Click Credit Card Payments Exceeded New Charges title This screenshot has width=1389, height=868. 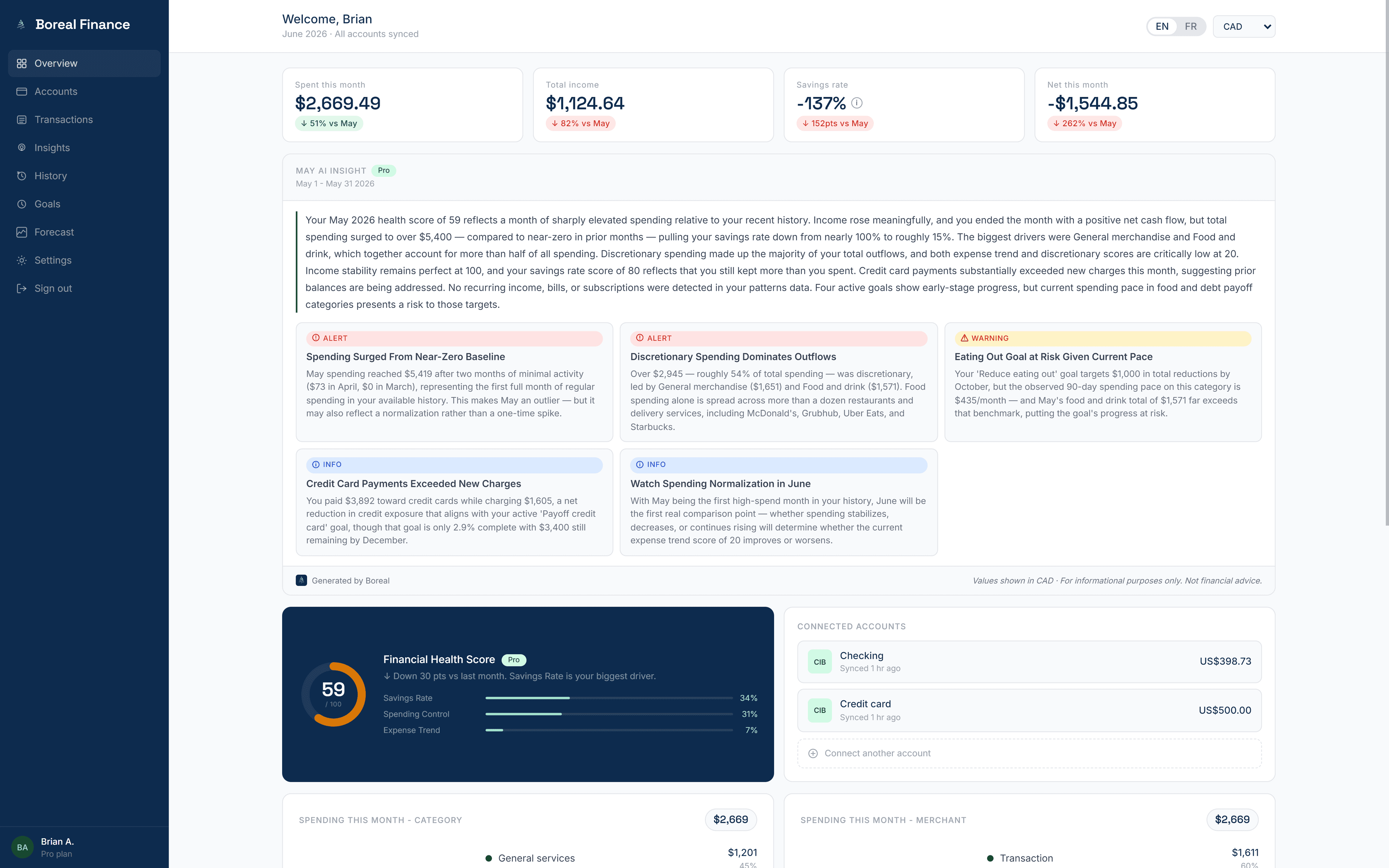pos(413,484)
